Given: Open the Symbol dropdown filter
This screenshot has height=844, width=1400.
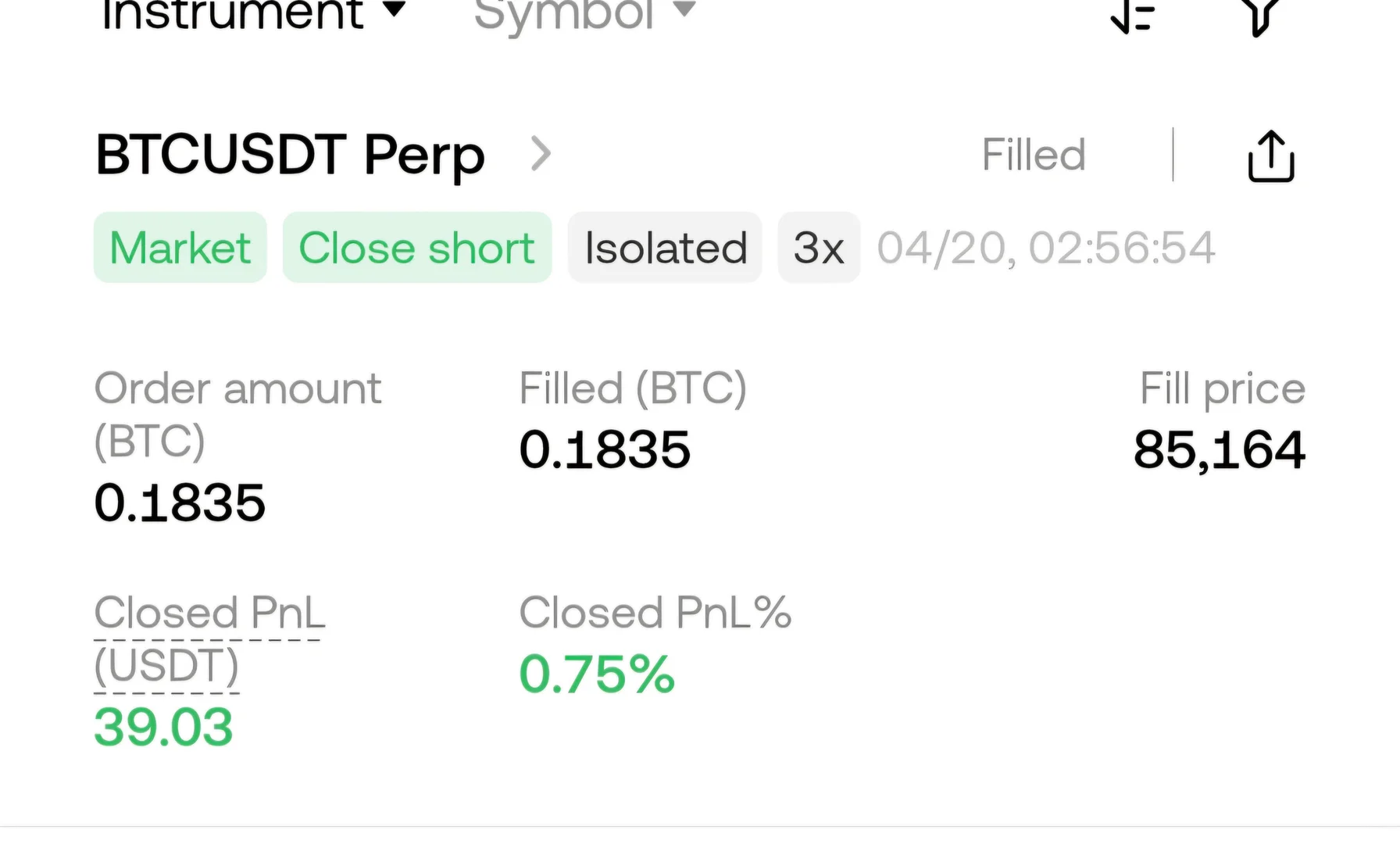Looking at the screenshot, I should pos(584,13).
